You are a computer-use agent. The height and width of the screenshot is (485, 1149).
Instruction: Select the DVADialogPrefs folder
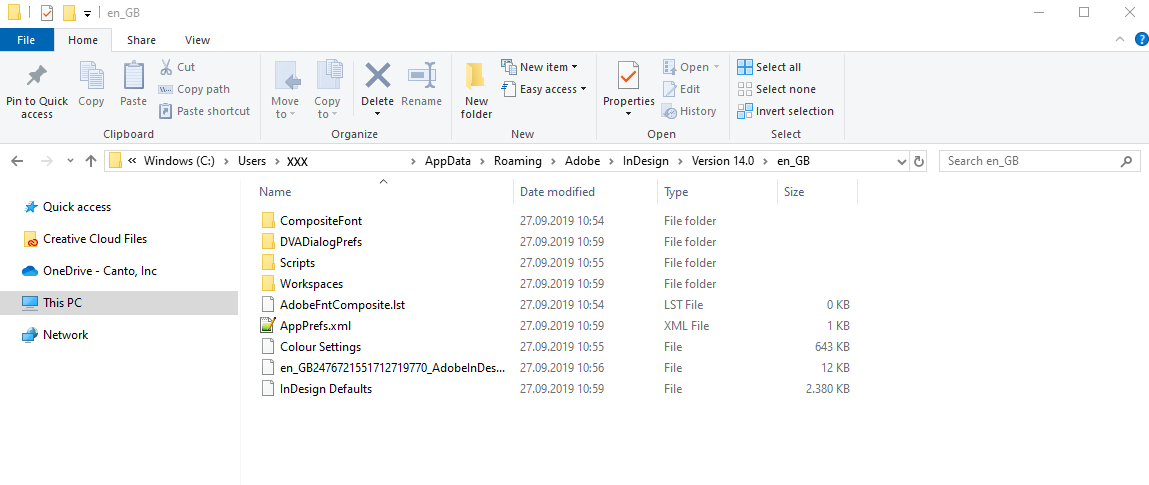click(x=321, y=242)
